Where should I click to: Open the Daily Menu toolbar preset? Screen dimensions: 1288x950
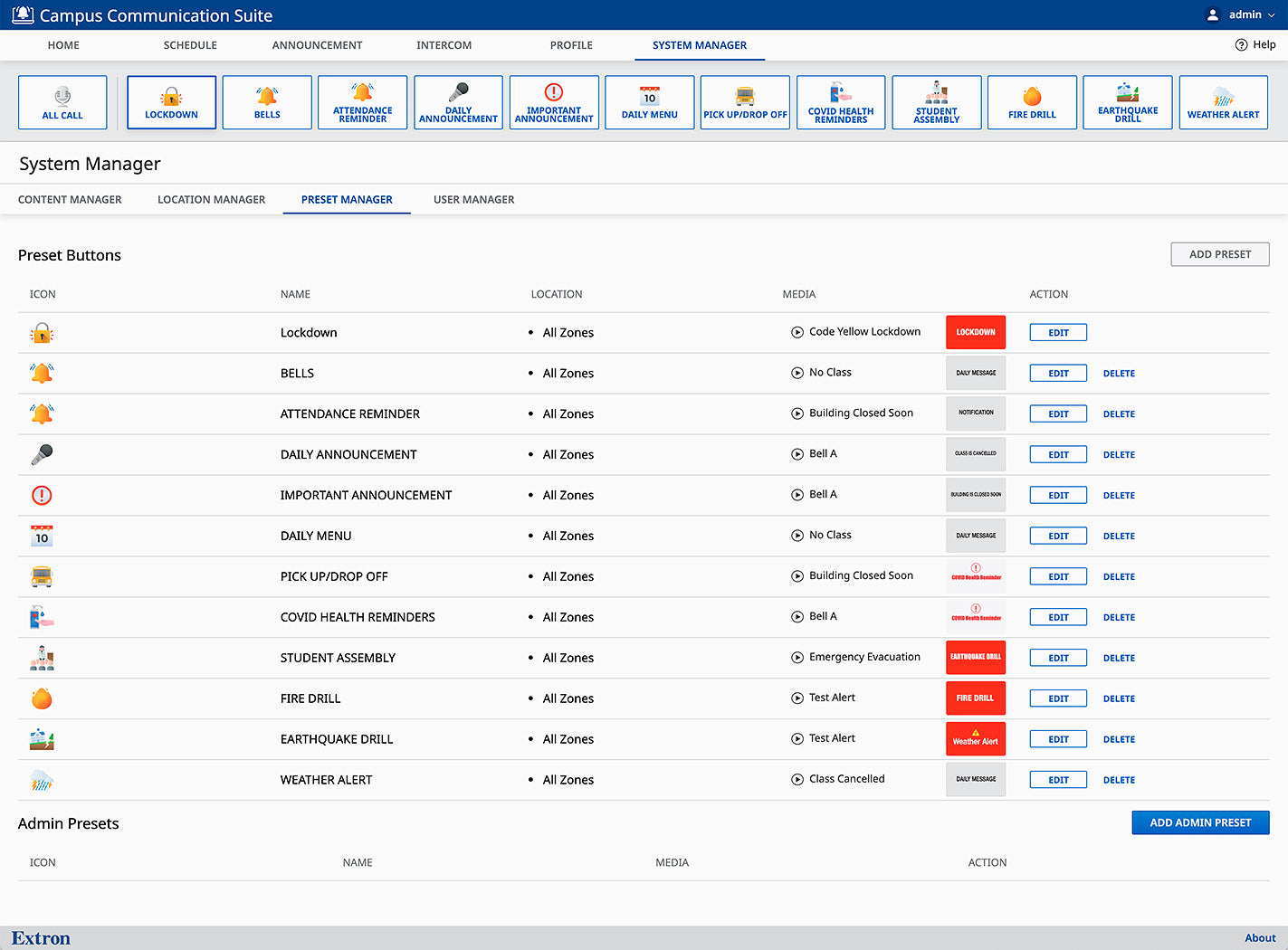[650, 102]
